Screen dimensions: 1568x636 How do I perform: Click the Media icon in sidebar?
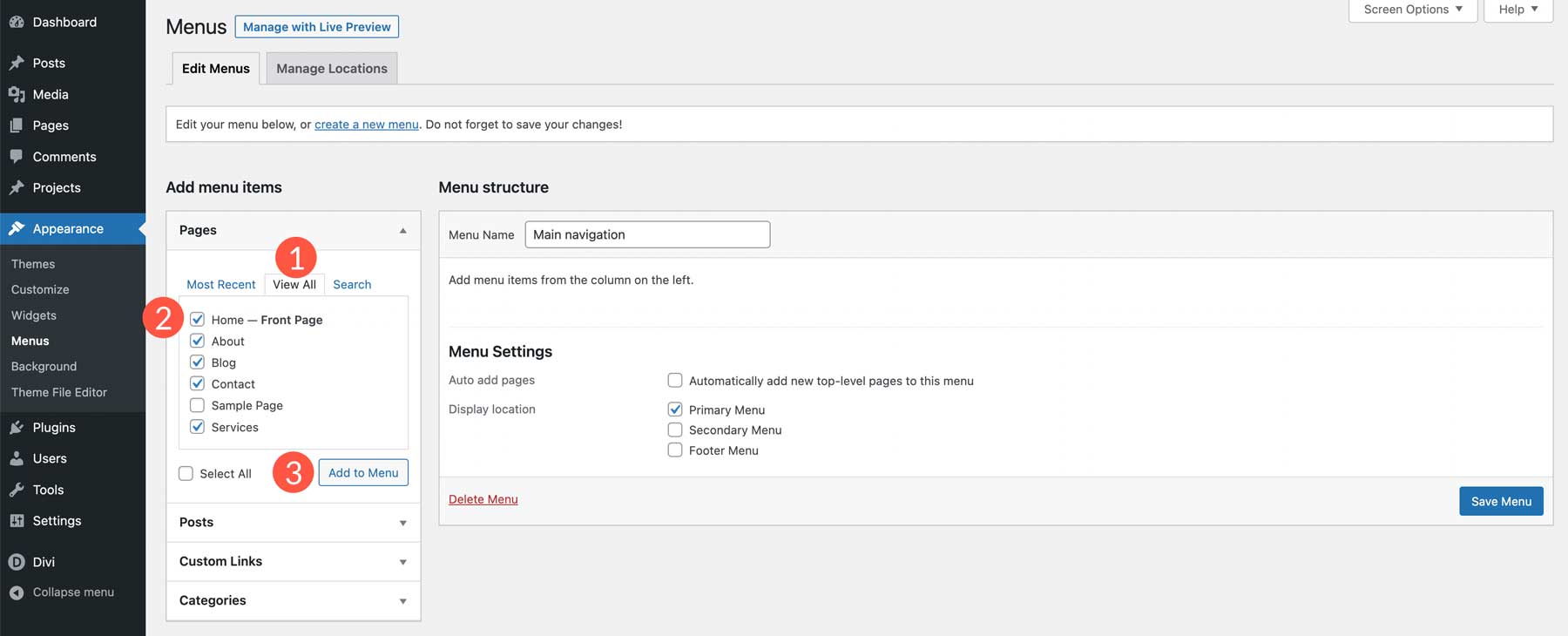pos(17,94)
